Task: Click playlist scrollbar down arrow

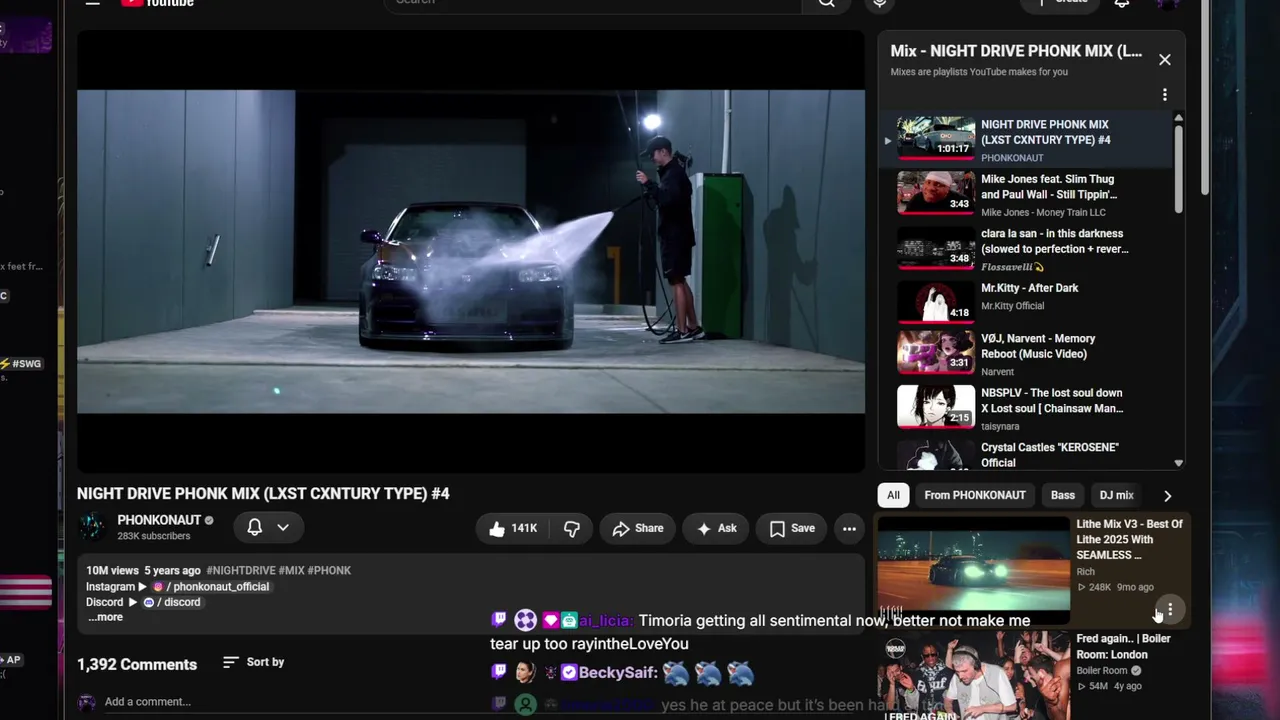Action: pos(1178,463)
